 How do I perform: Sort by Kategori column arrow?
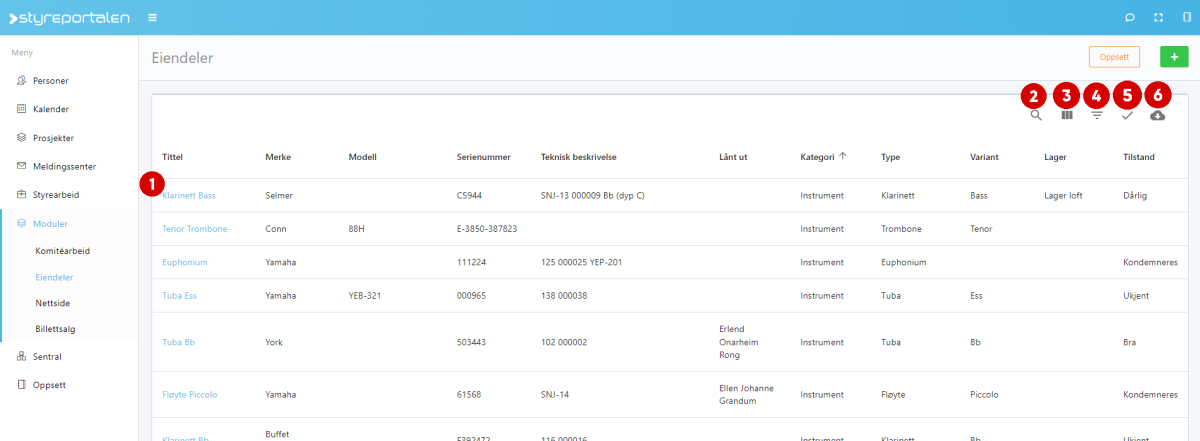pos(842,156)
